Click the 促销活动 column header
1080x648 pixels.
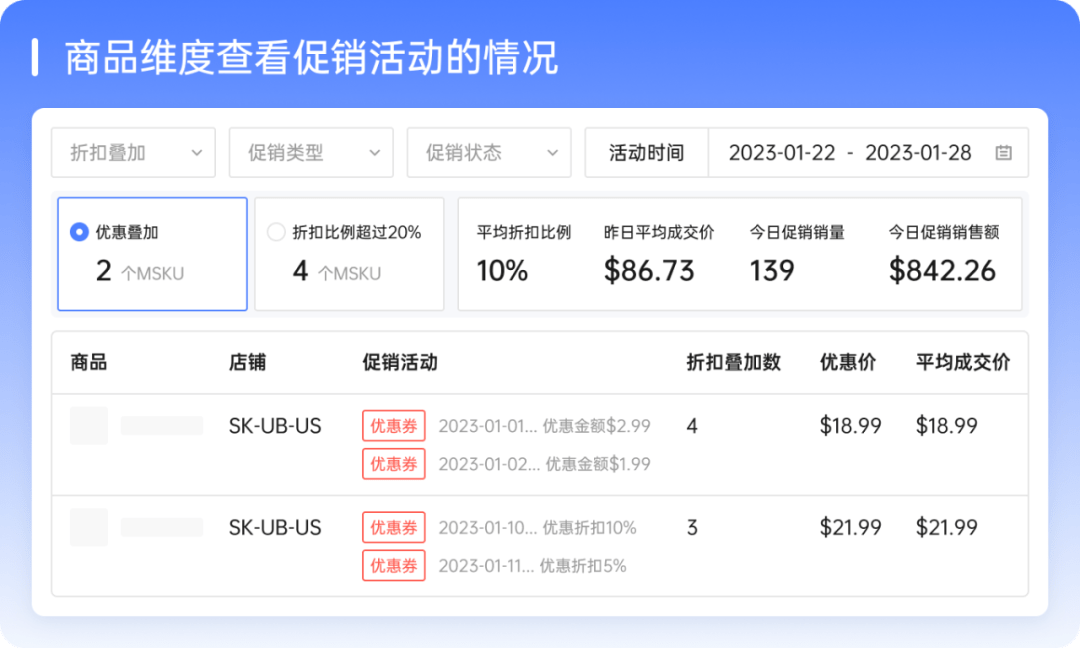click(400, 362)
